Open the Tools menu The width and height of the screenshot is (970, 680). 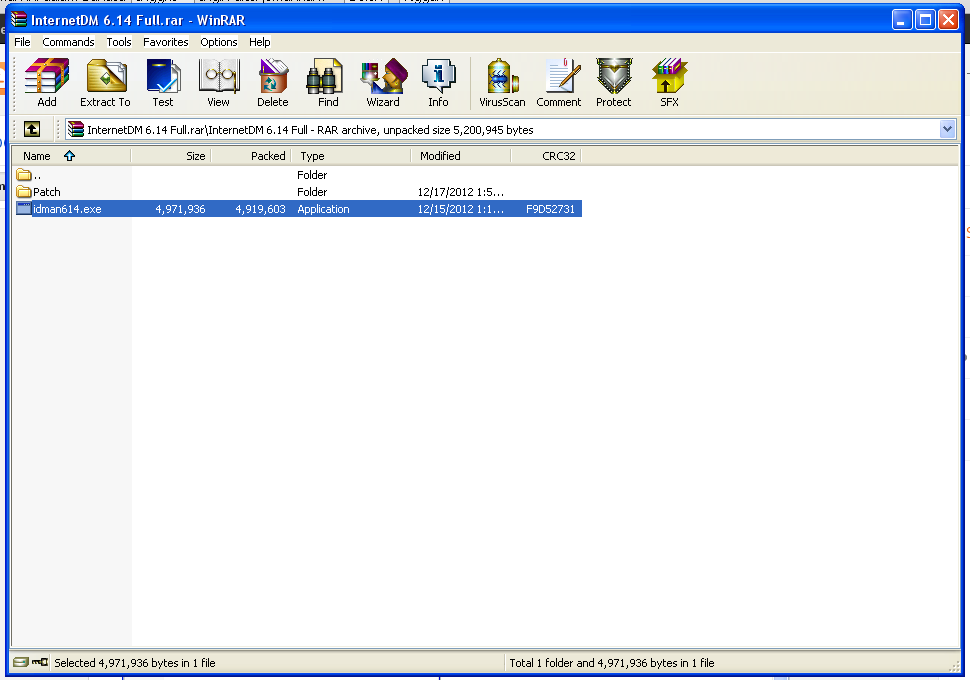click(x=119, y=42)
